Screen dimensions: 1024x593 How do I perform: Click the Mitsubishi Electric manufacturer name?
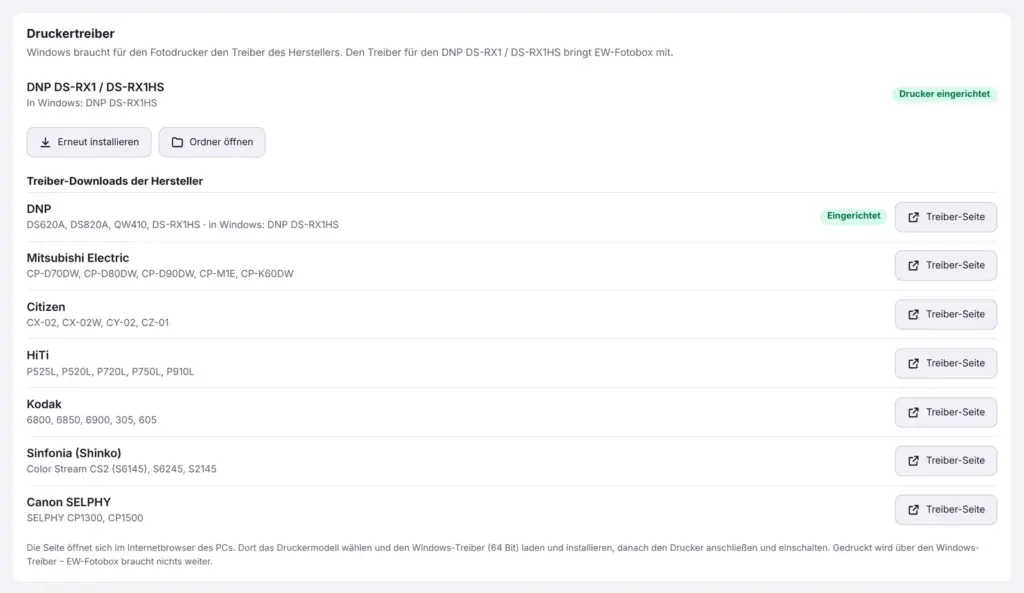tap(78, 258)
